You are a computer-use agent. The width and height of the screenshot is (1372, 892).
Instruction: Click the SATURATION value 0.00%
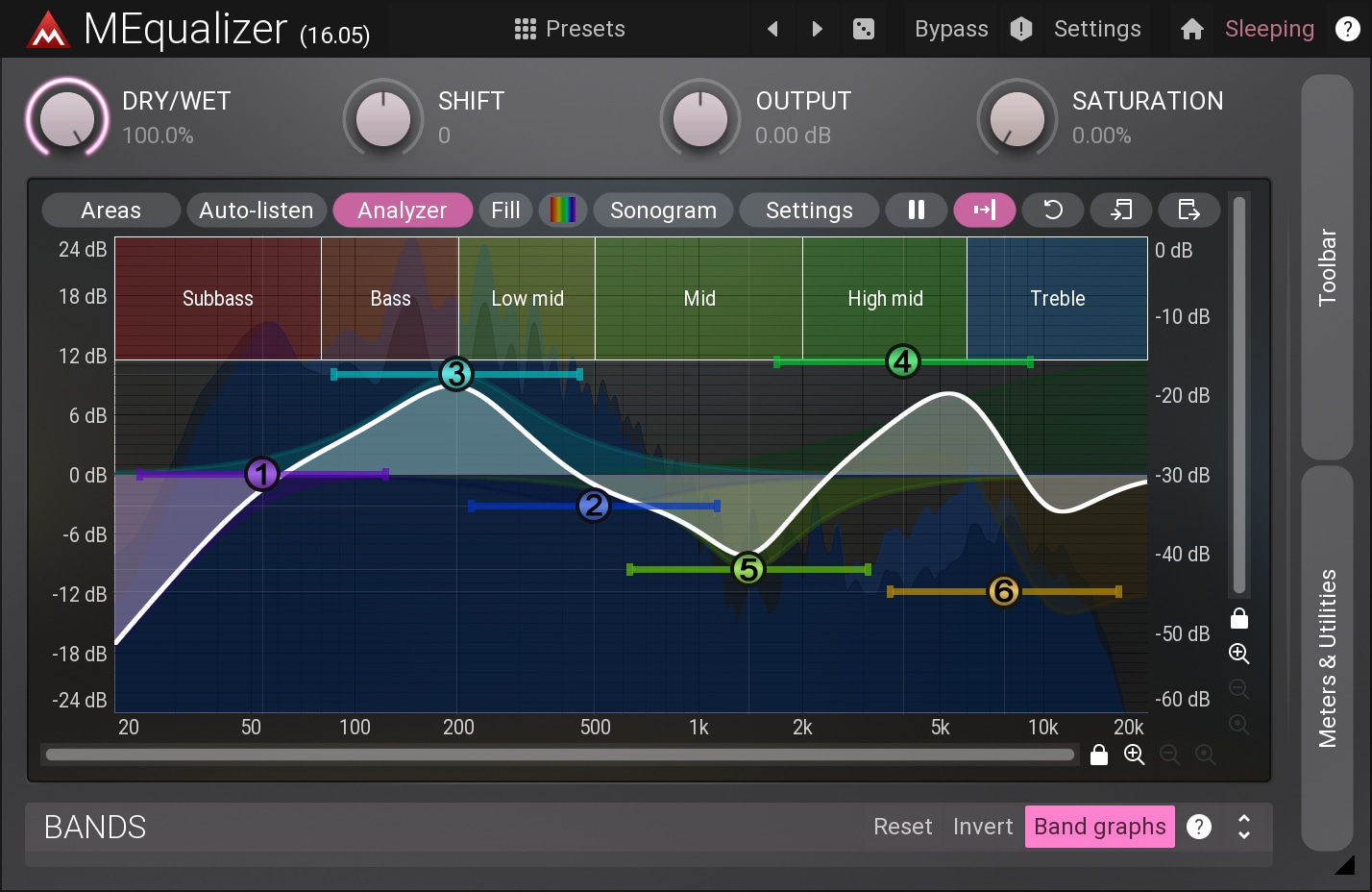[x=1101, y=136]
